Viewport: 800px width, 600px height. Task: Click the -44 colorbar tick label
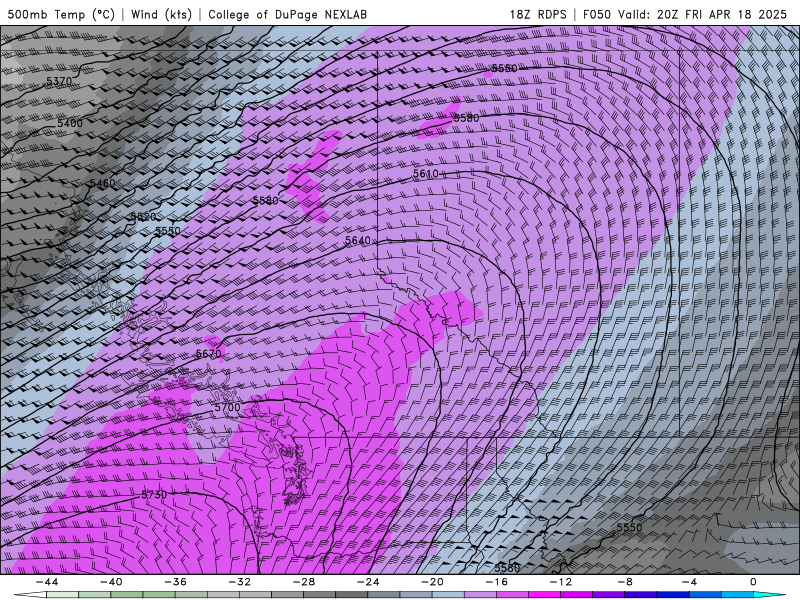tap(47, 582)
